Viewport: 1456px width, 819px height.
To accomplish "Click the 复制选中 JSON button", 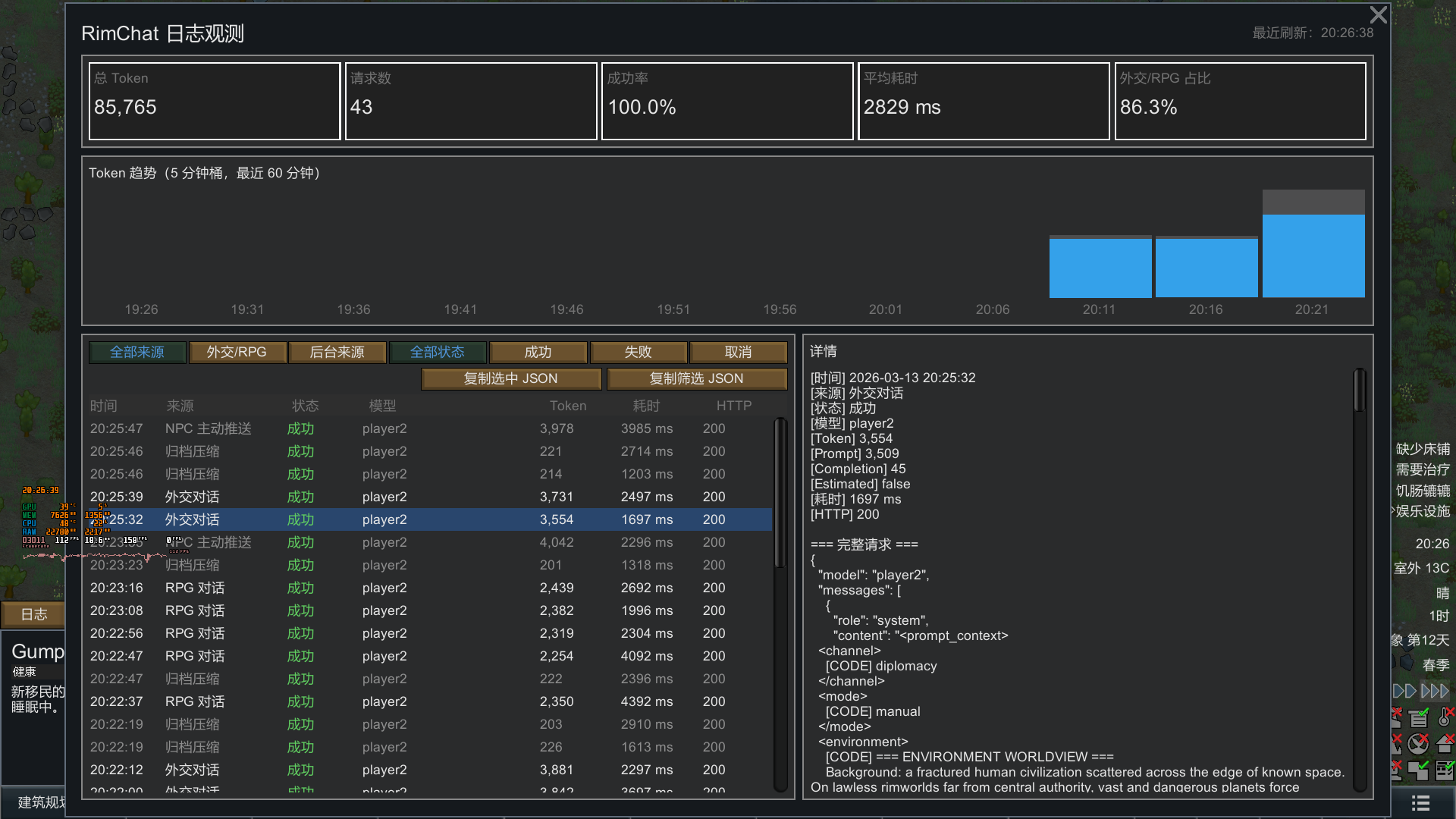I will pyautogui.click(x=510, y=378).
